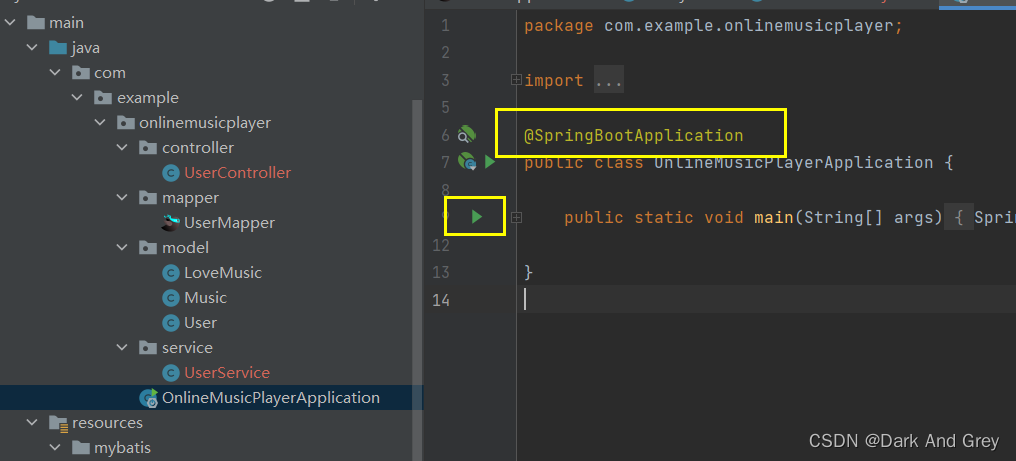Click the MyBatis bird icon next to UserMapper
This screenshot has height=461, width=1016.
(170, 223)
